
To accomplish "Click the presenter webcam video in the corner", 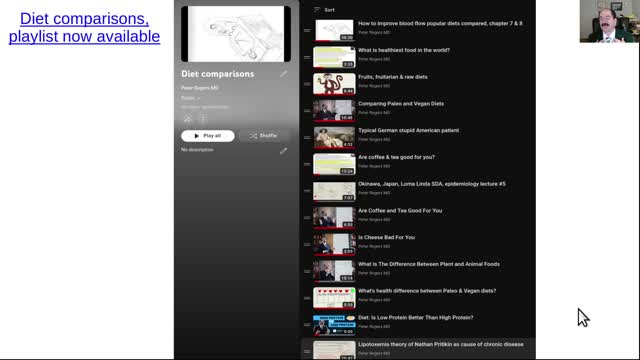I will point(609,21).
